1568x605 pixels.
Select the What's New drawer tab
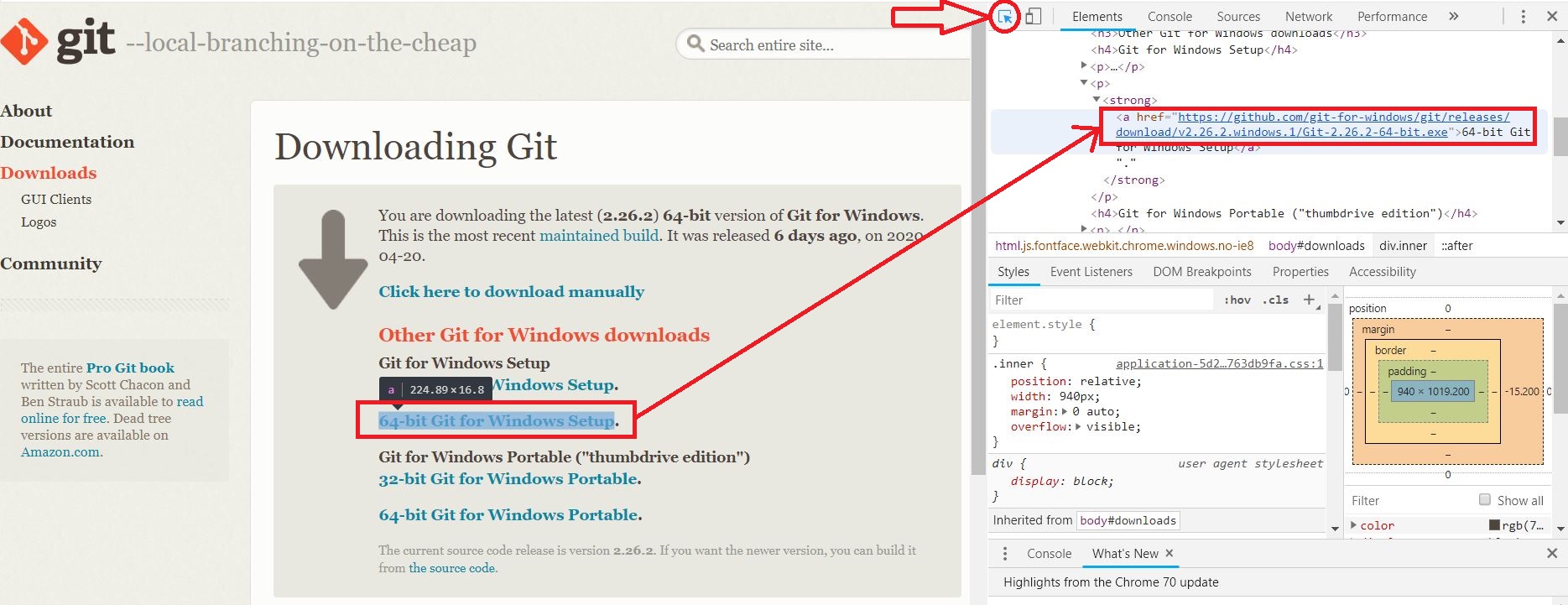pos(1125,553)
